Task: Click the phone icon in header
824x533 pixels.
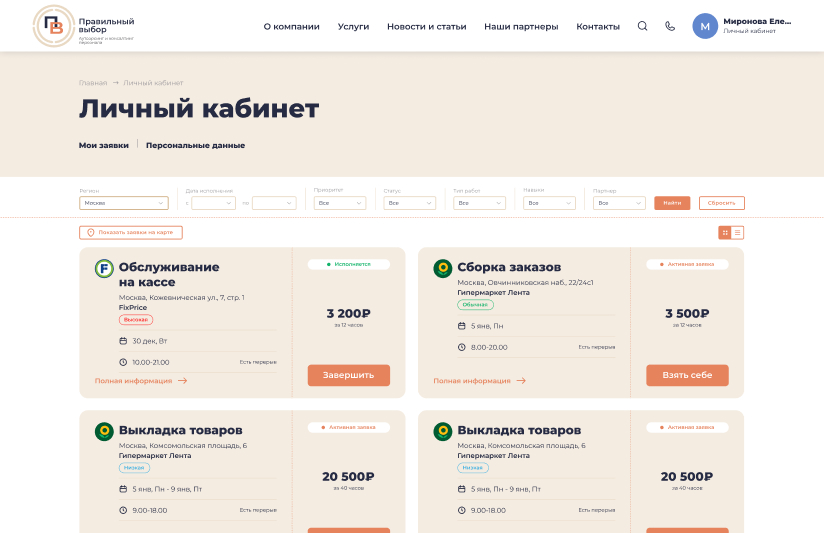Action: point(670,26)
